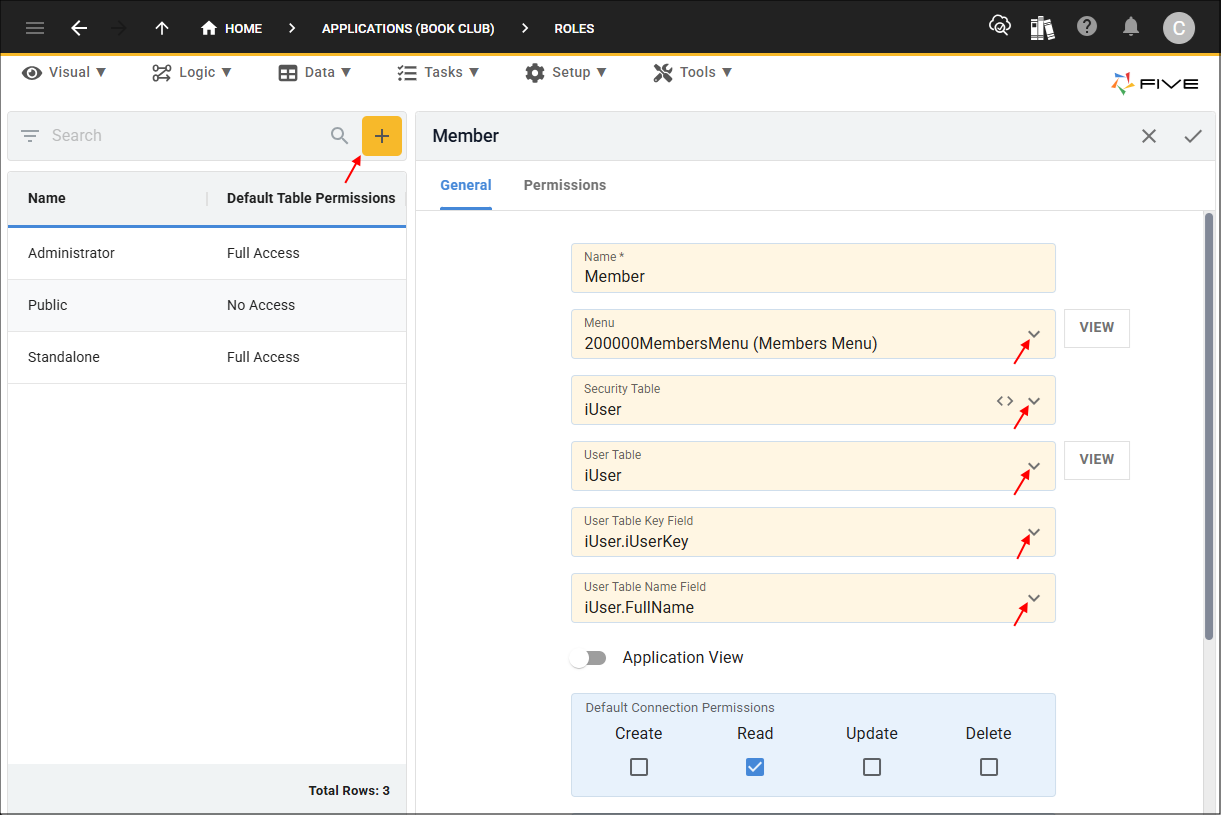Click Default Table Permissions column header
Viewport: 1221px width, 815px height.
(x=311, y=198)
